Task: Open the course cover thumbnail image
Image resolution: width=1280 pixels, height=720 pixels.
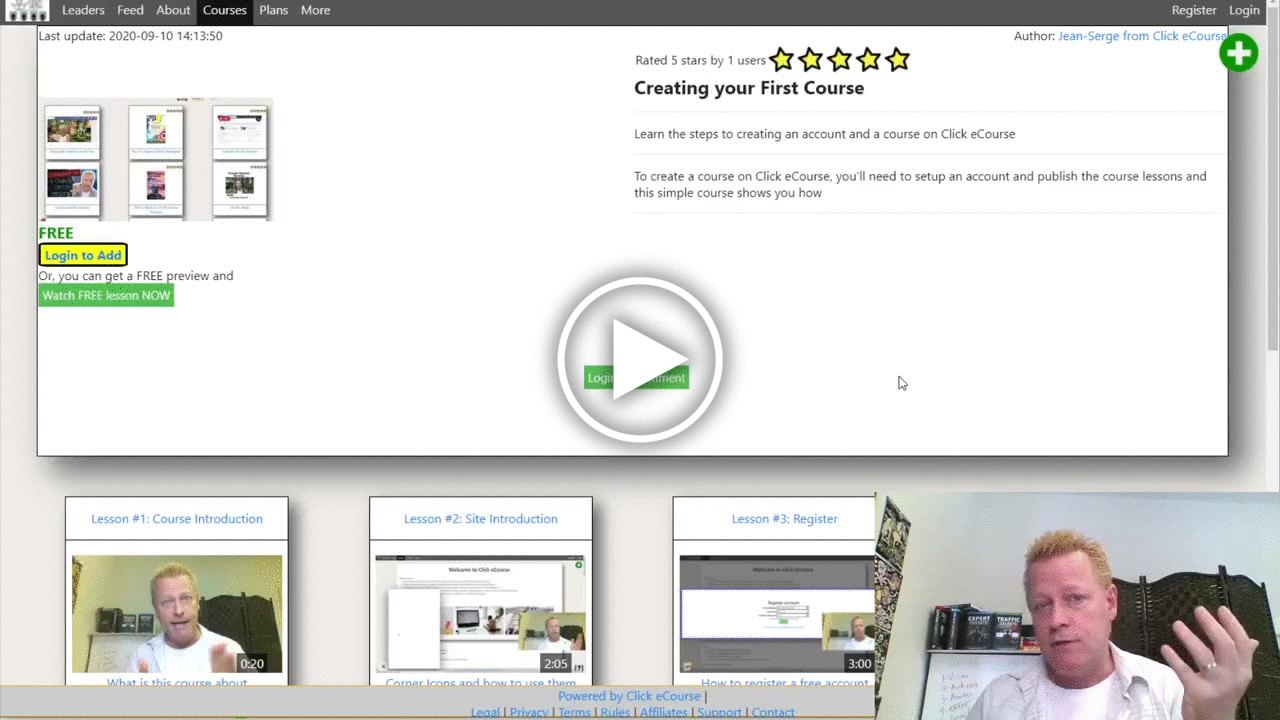Action: coord(155,159)
